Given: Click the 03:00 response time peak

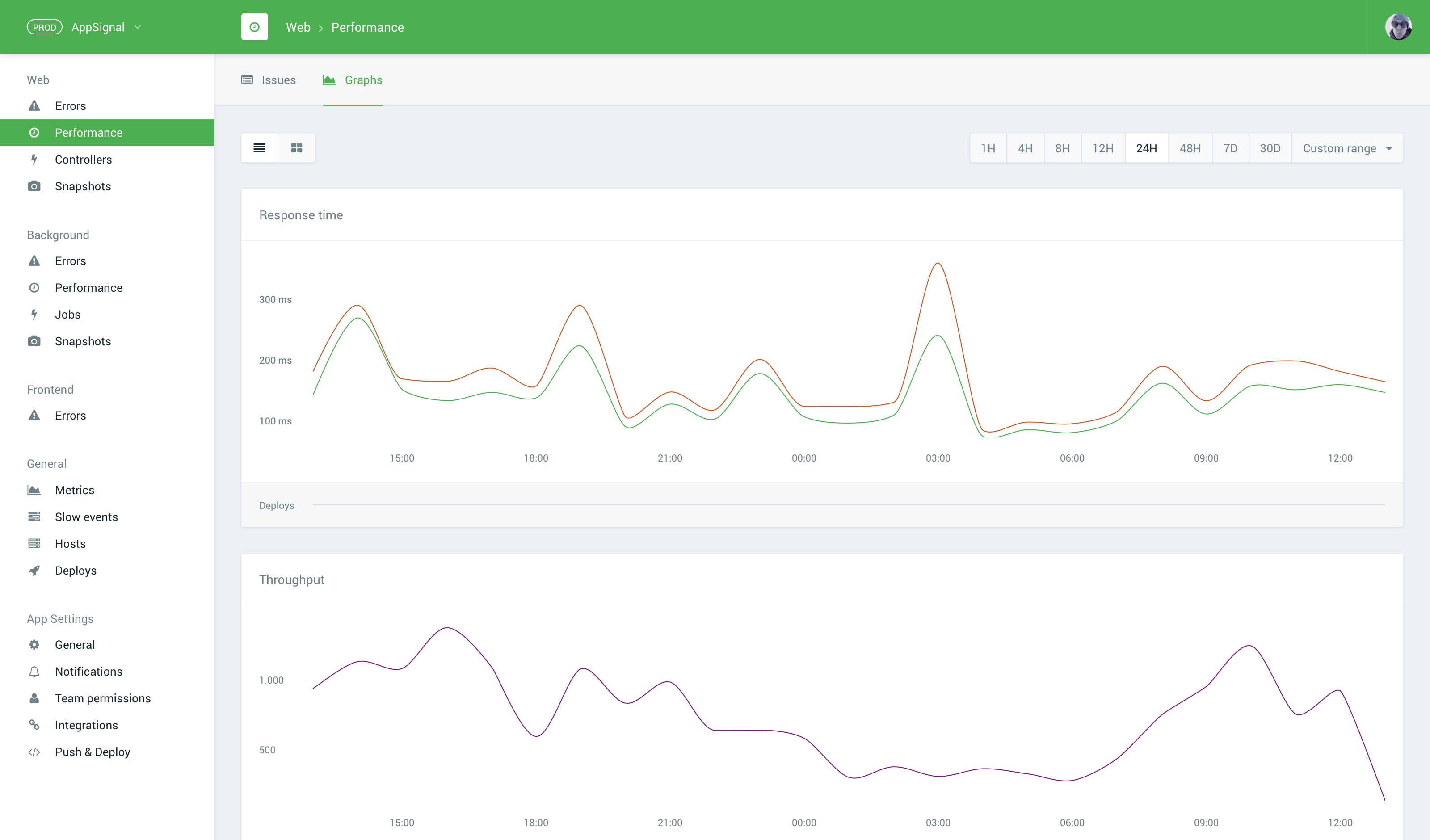Looking at the screenshot, I should (938, 263).
